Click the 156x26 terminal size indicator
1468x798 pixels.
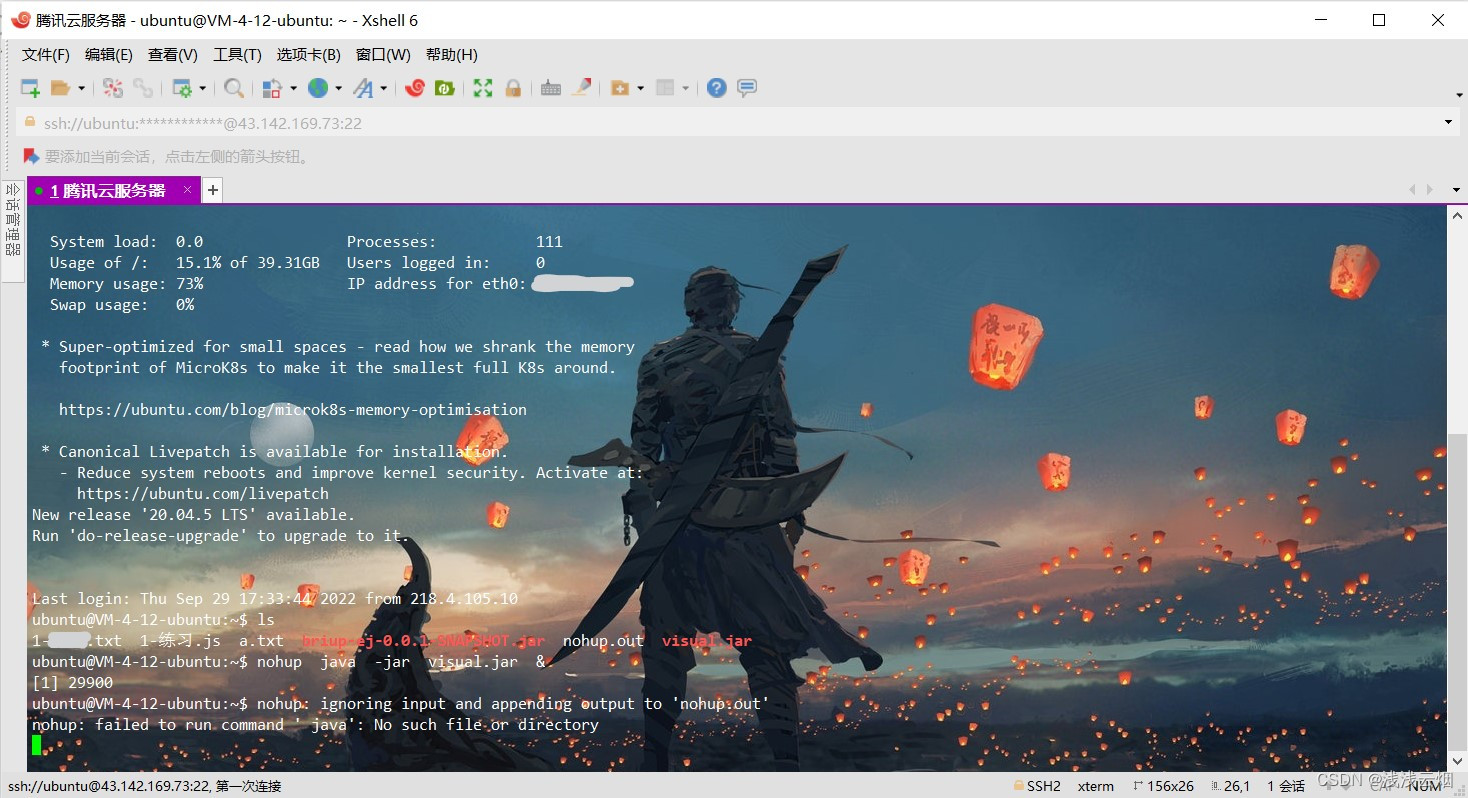[1163, 786]
